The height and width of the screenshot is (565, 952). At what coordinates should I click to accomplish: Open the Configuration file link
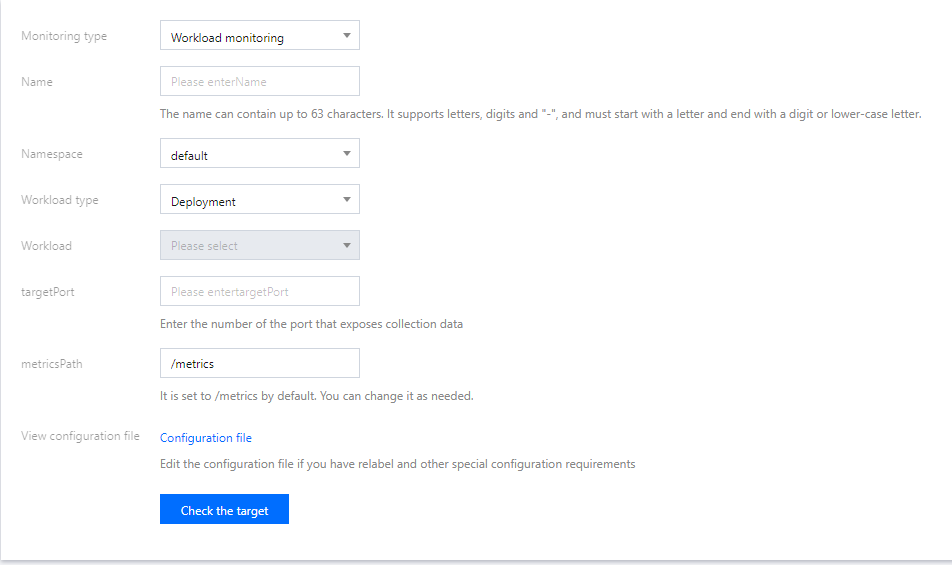click(206, 437)
